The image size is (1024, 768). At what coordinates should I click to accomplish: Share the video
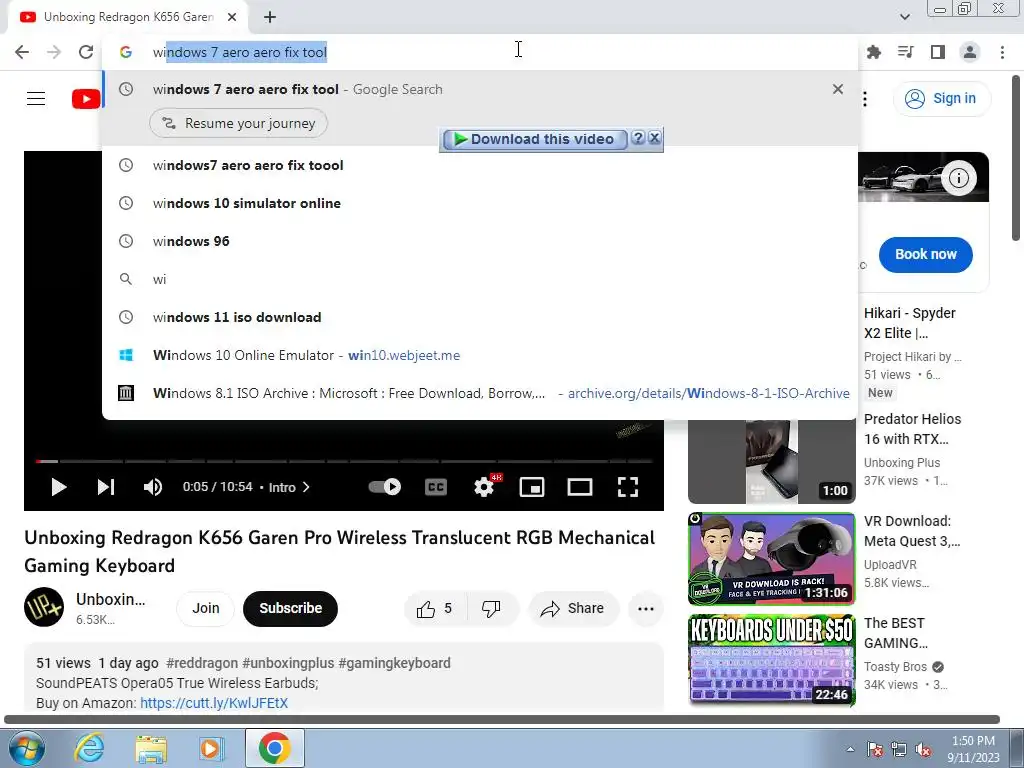point(573,609)
